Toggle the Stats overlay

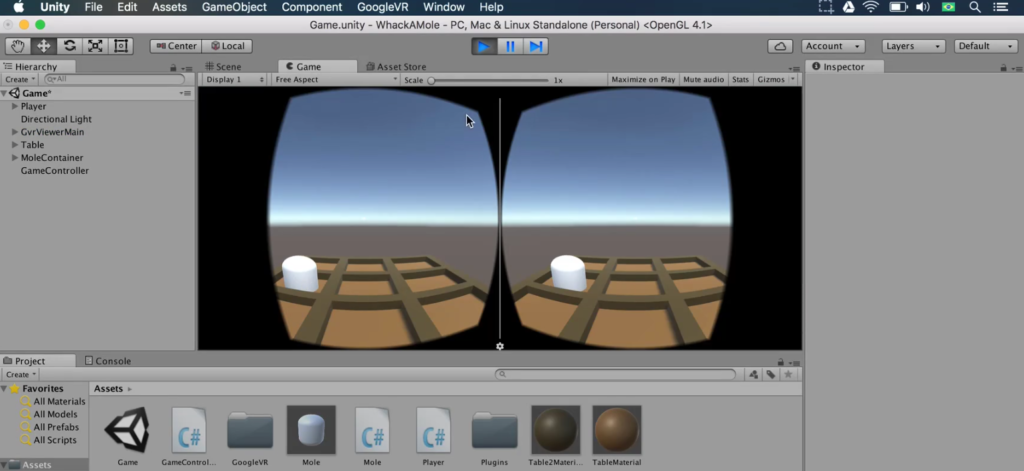click(741, 80)
